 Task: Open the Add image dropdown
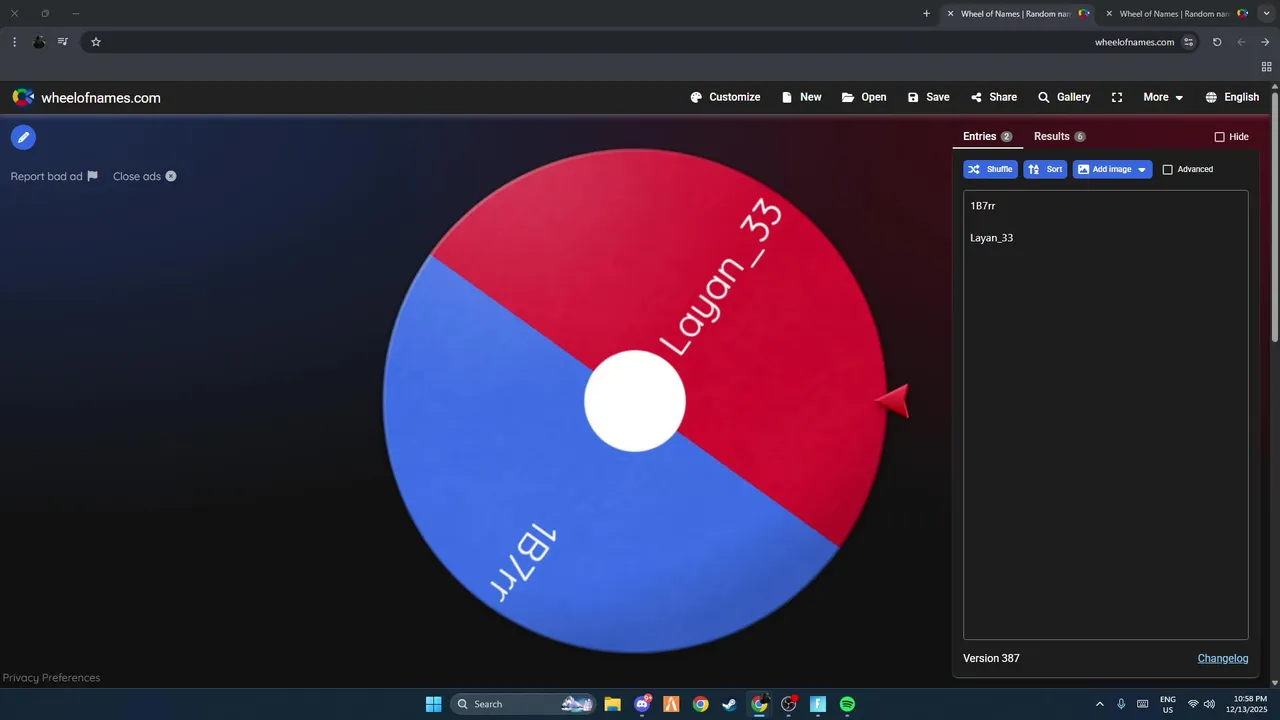[x=1112, y=170]
